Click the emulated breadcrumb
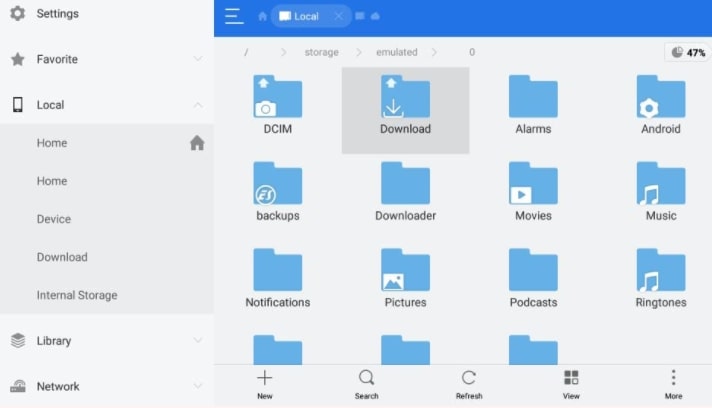712x408 pixels. tap(396, 52)
